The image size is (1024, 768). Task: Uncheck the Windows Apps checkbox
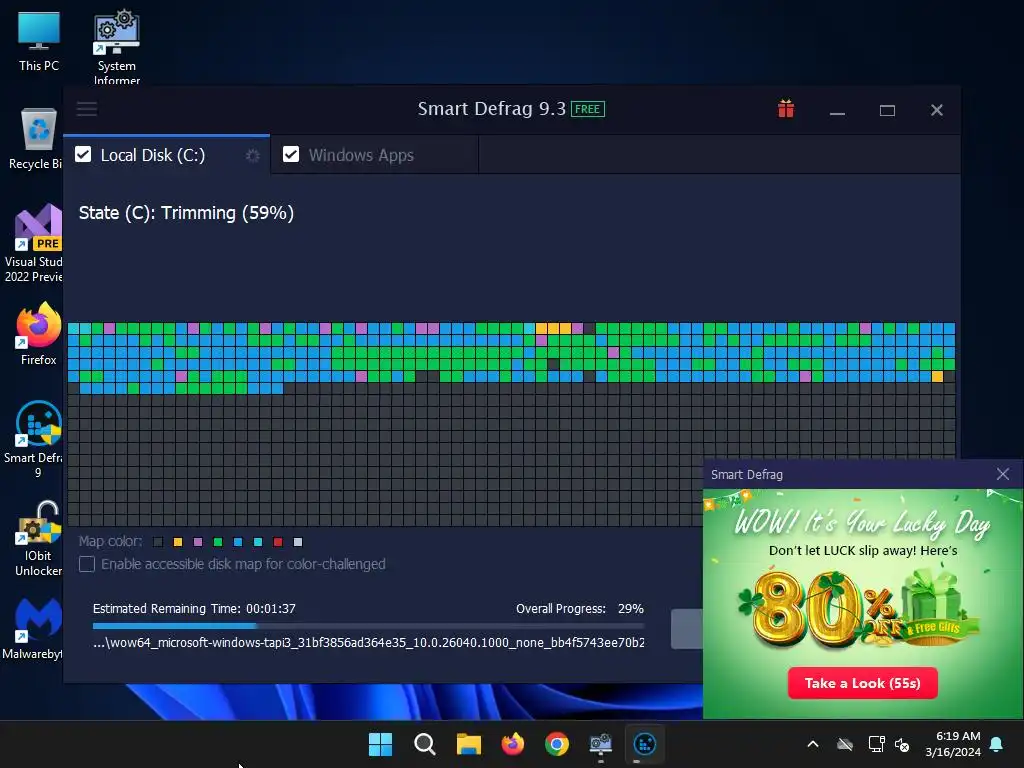coord(291,154)
